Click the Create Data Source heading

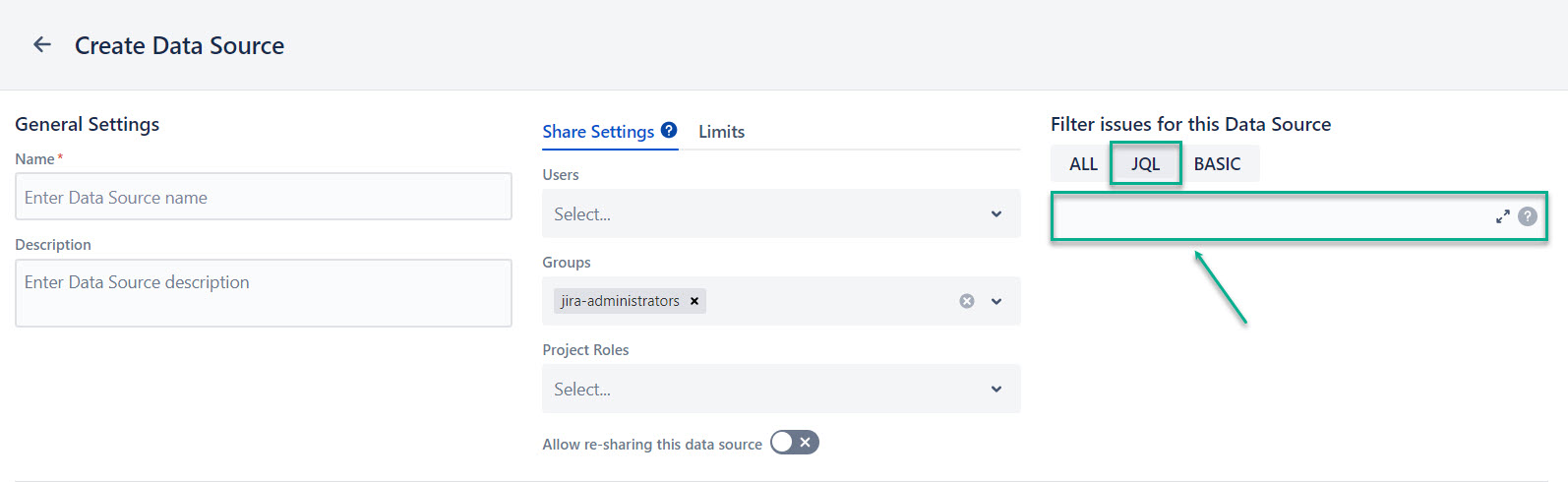179,45
